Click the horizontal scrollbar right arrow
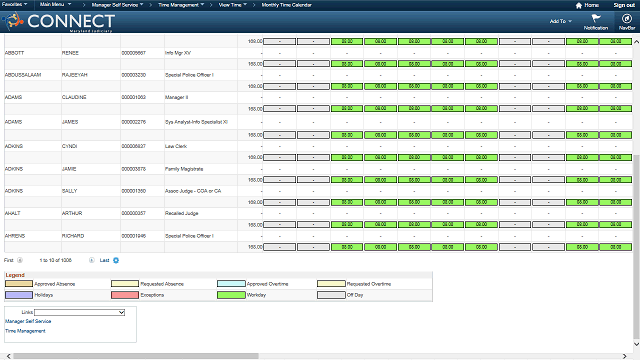Viewport: 640px width, 360px height. [624, 356]
